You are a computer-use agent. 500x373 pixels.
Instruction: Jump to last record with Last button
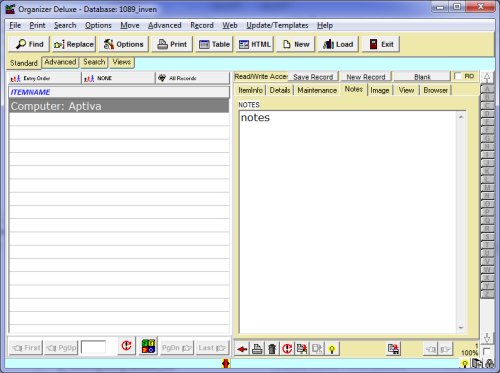(212, 348)
